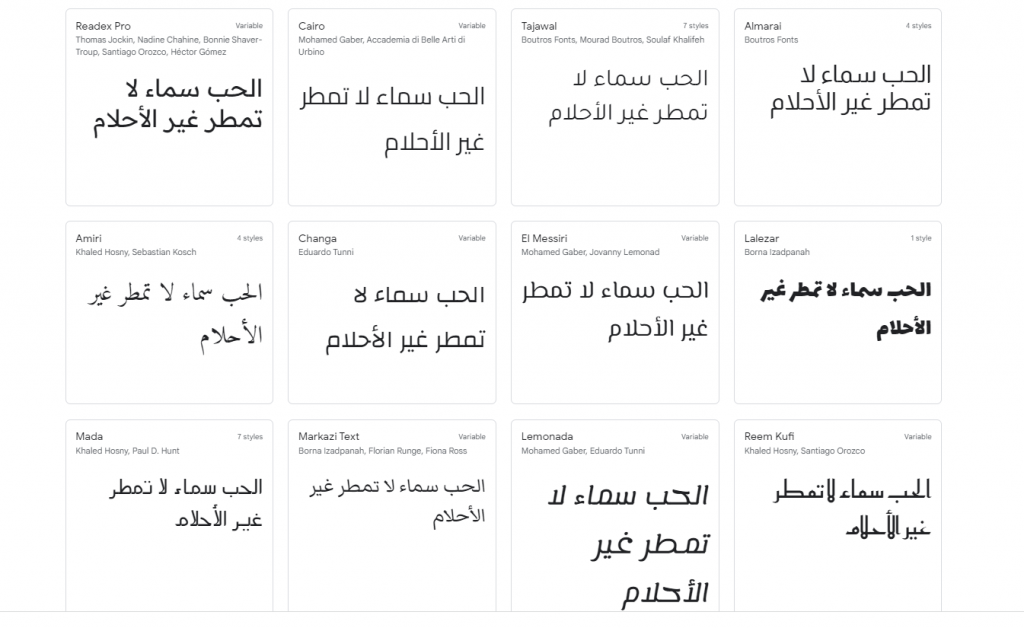
Task: Open the Almarai font card
Action: [x=838, y=108]
